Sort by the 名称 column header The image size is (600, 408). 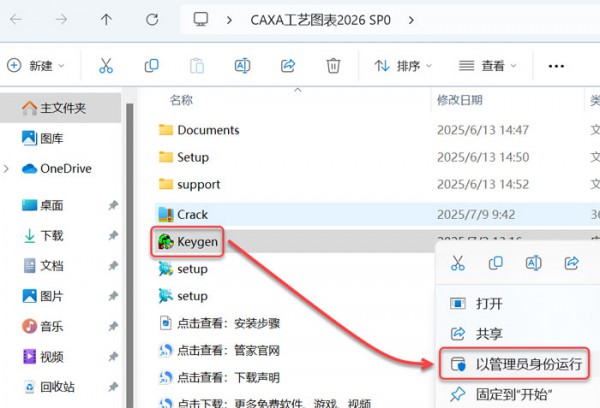coord(181,100)
